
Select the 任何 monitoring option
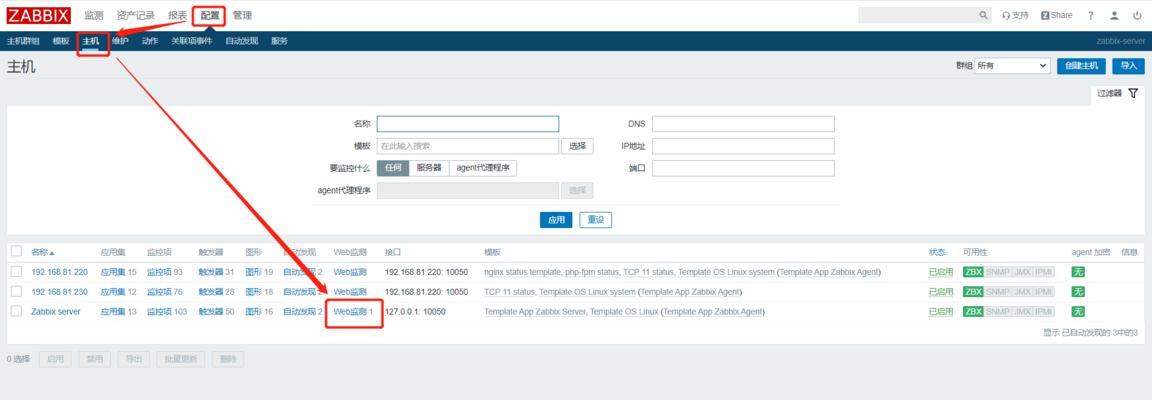coord(393,168)
